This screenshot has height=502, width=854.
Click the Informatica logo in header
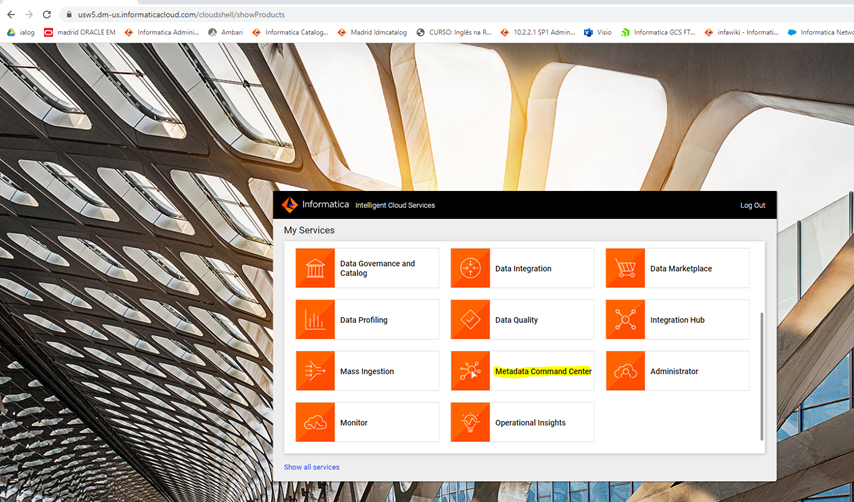point(315,205)
